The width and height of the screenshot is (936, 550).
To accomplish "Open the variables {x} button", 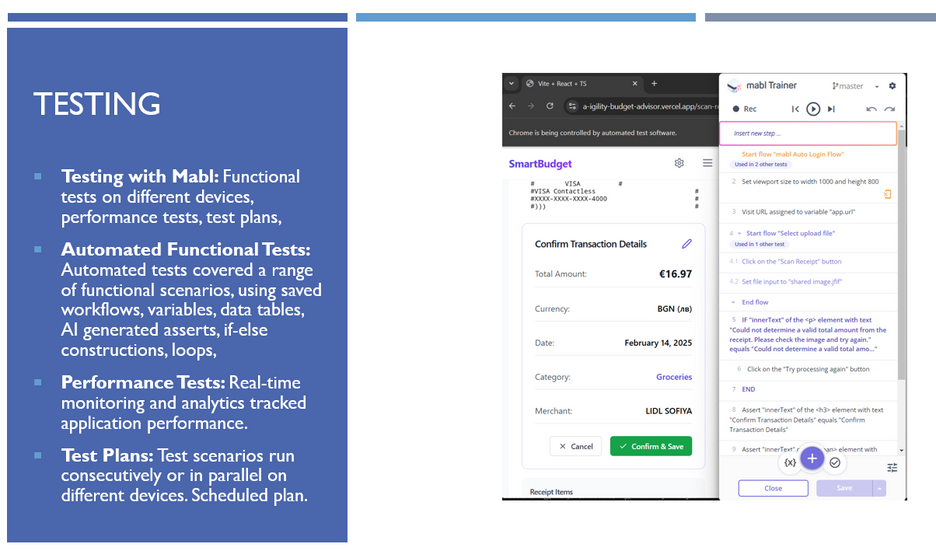I will coord(790,462).
